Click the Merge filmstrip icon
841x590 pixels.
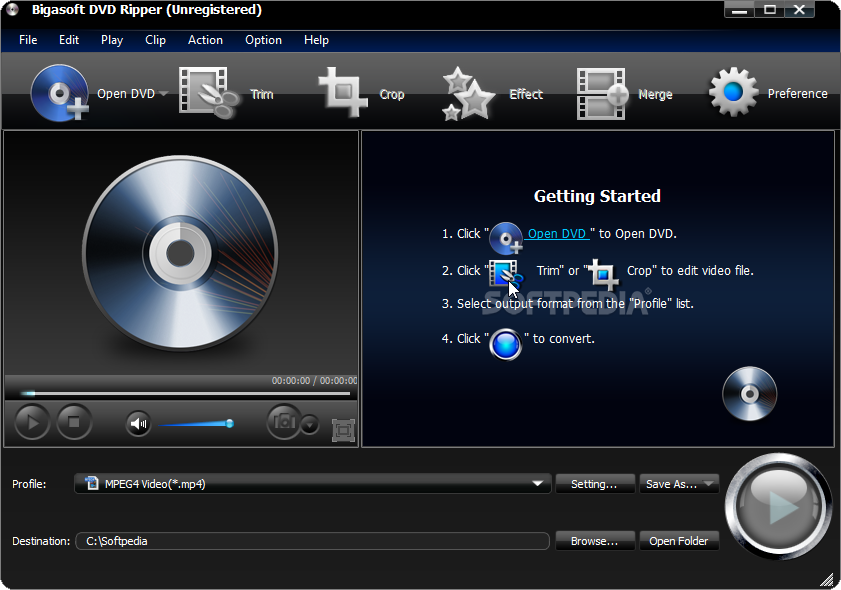point(602,94)
